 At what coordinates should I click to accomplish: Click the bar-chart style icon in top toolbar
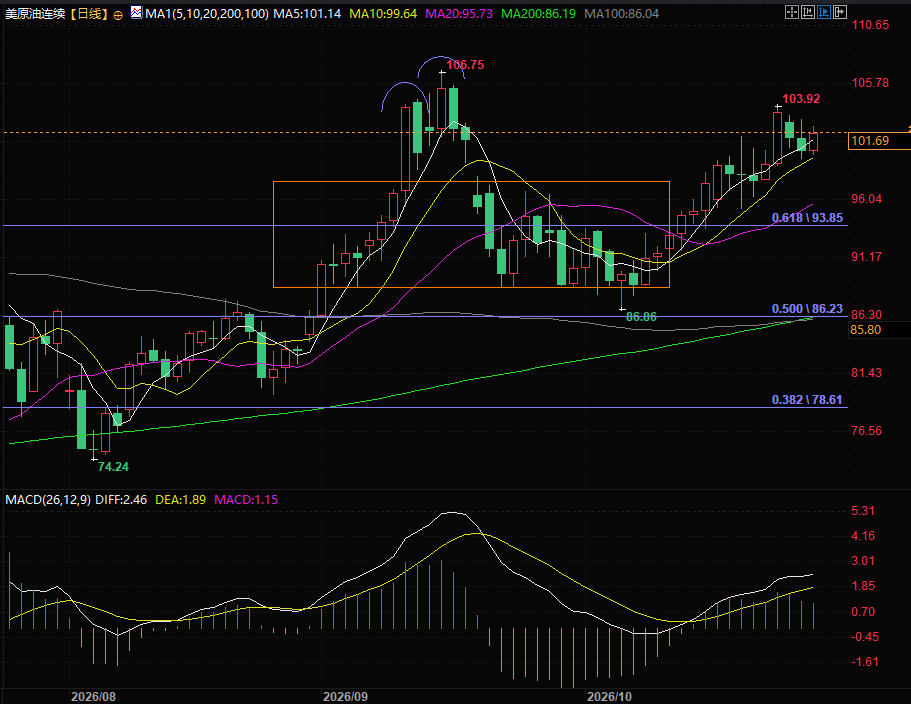coord(808,12)
